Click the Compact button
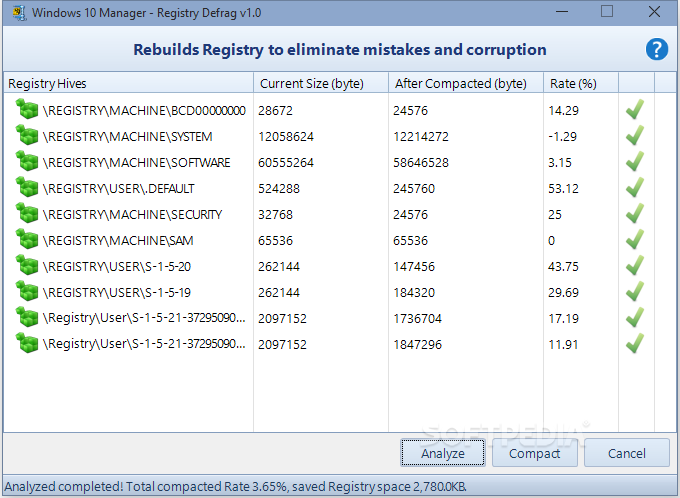Viewport: 680px width, 498px height. [534, 453]
